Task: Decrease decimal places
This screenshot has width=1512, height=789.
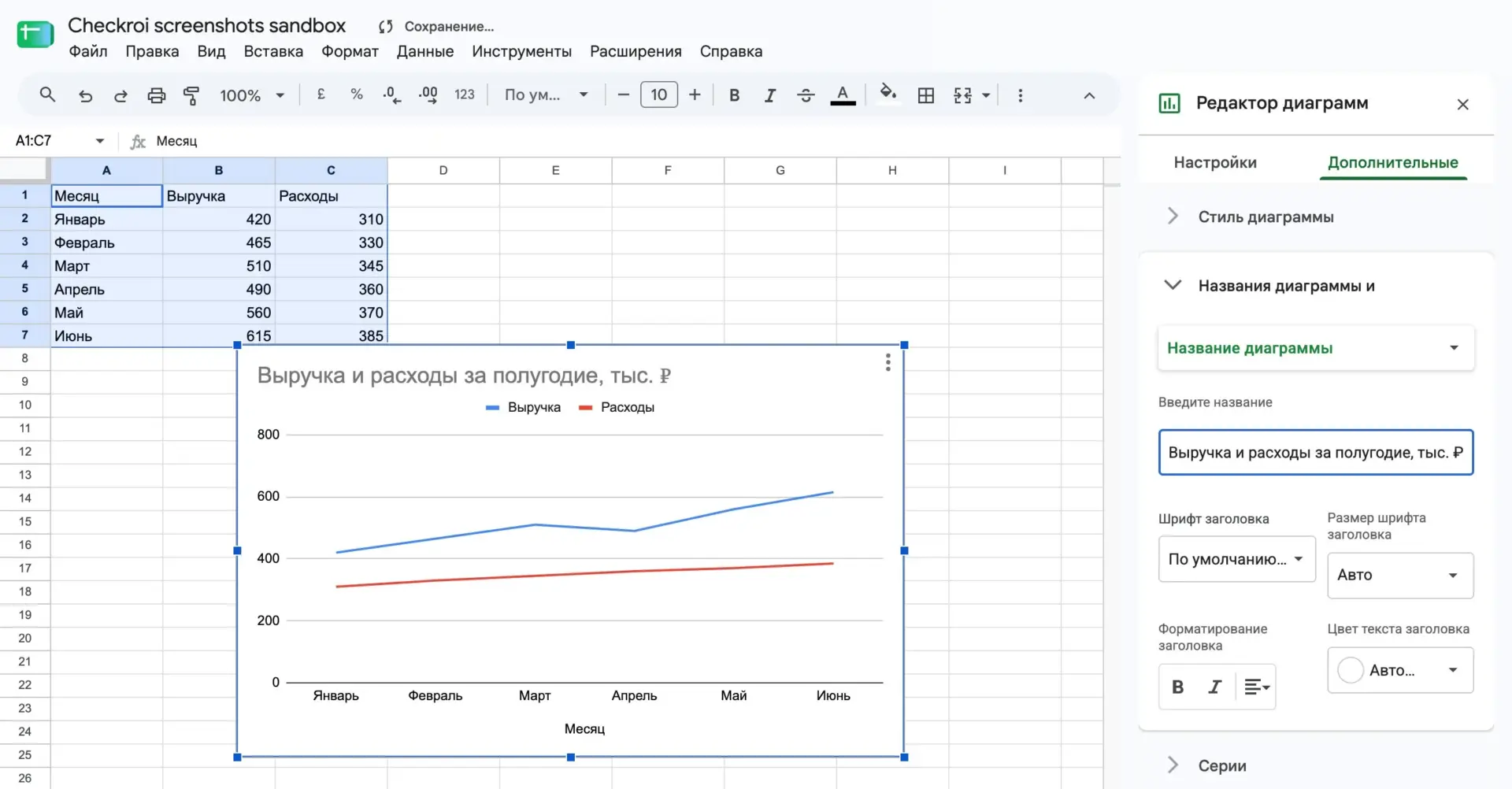Action: pyautogui.click(x=391, y=95)
